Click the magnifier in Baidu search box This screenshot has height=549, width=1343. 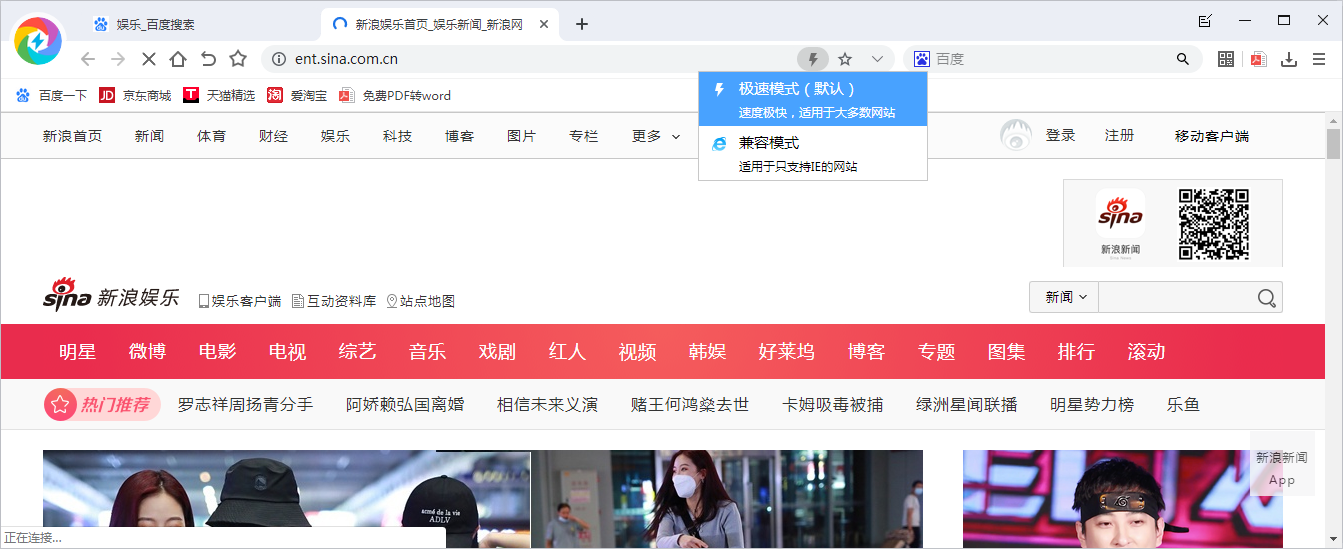tap(1183, 59)
